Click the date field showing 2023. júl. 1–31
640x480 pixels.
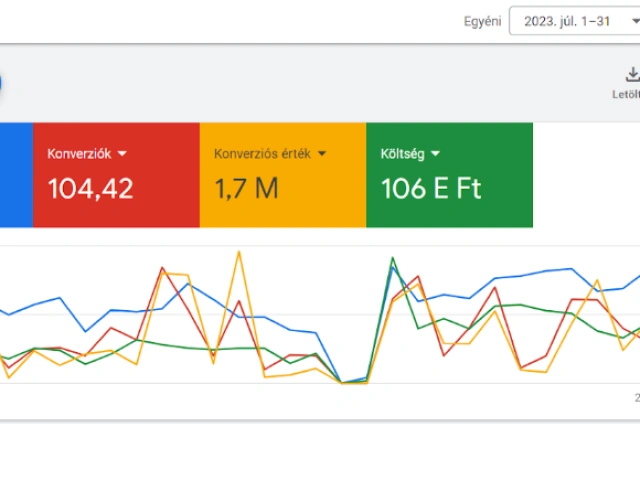[567, 21]
